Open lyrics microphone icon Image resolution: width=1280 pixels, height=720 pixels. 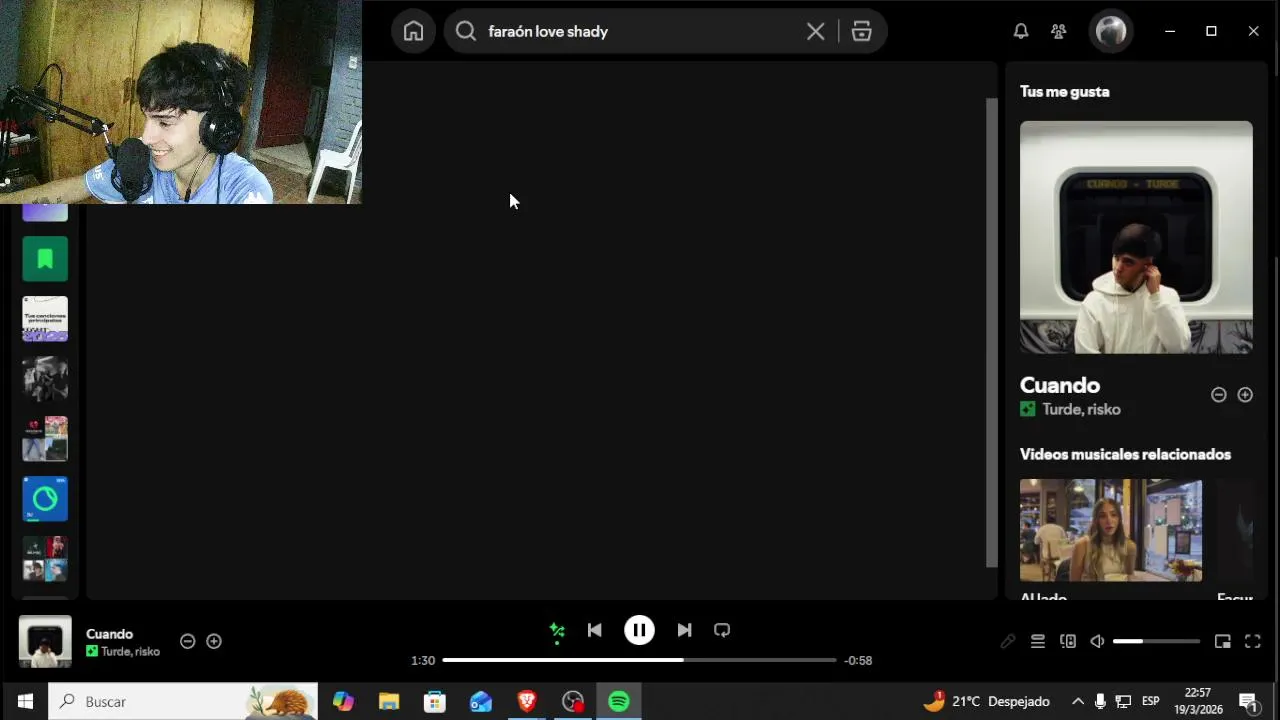point(1008,642)
